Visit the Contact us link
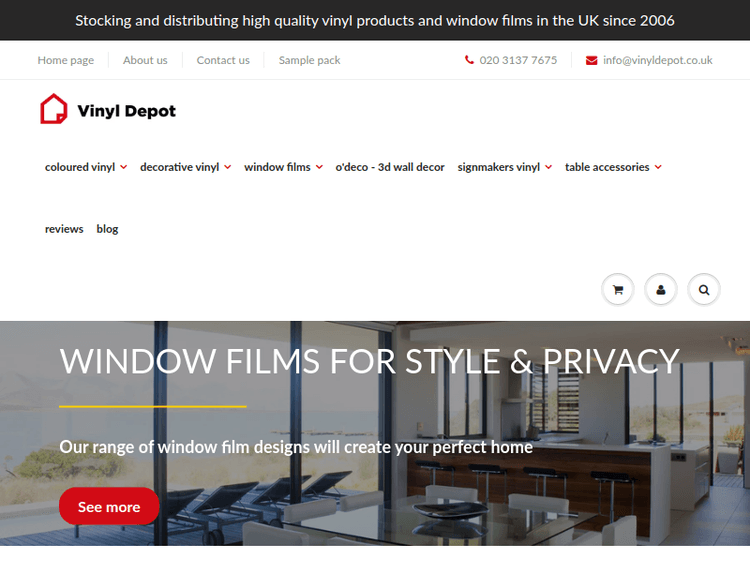This screenshot has width=750, height=563. 223,60
